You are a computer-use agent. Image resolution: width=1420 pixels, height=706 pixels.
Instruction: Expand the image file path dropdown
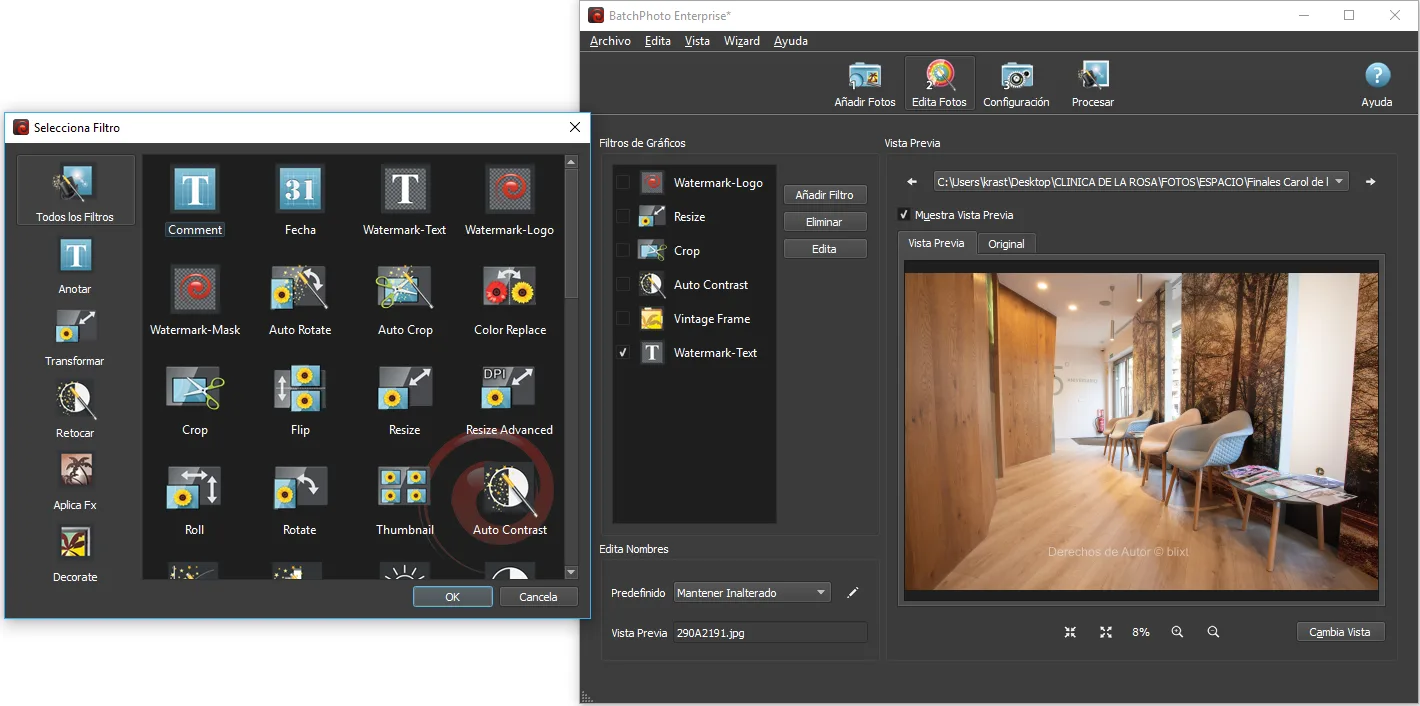(1340, 182)
